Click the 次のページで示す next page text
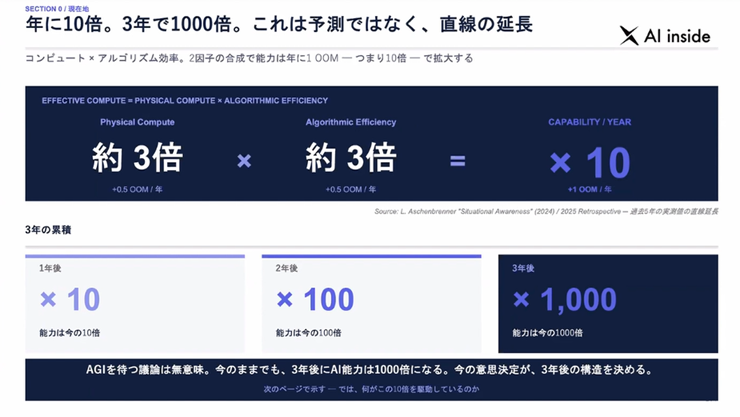740x417 pixels. [371, 389]
